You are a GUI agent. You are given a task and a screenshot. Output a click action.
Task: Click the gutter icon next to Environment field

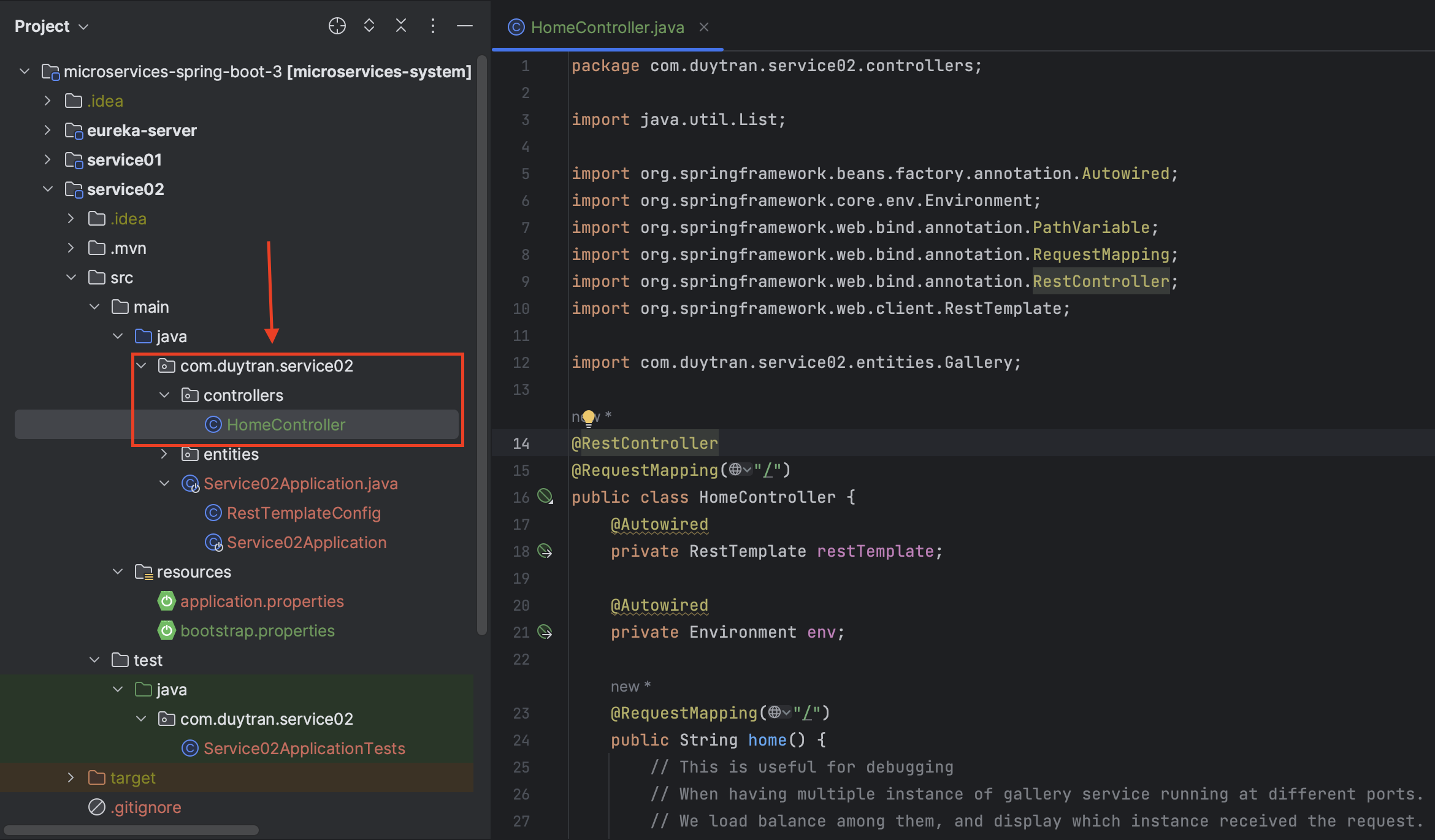tap(545, 632)
